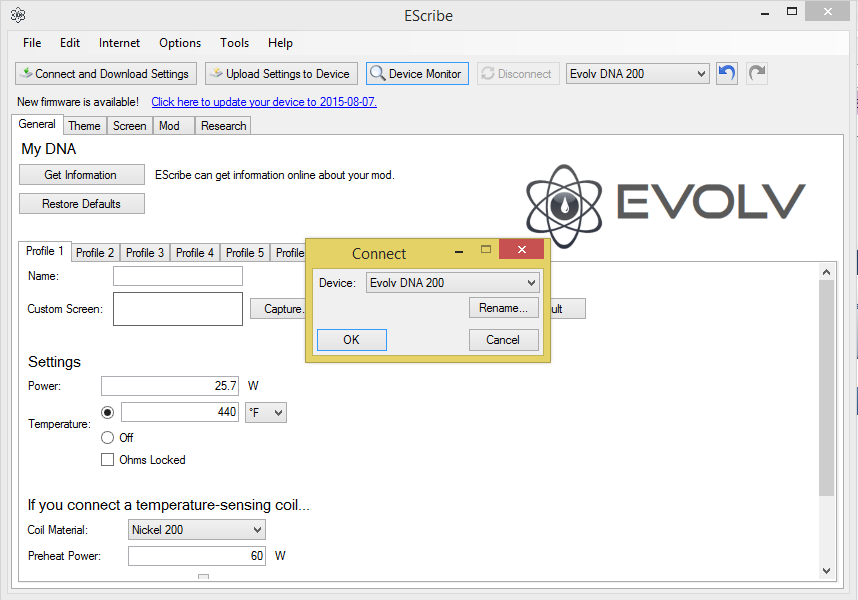Screen dimensions: 858x600
Task: Enable the Ohms Locked checkbox
Action: click(108, 460)
